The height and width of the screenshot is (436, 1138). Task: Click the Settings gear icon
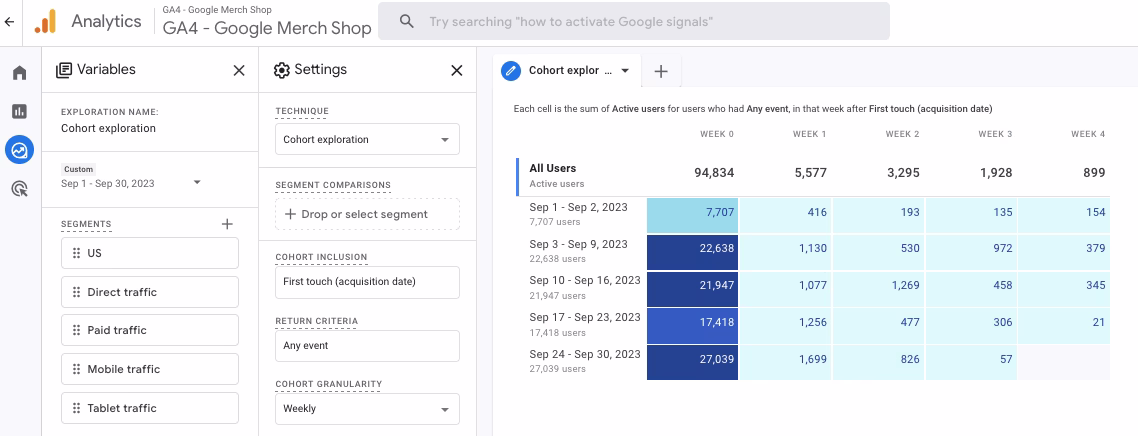tap(282, 70)
